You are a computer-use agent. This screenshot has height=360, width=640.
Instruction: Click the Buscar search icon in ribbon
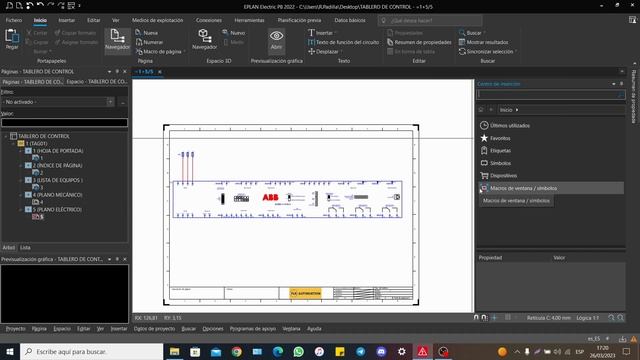click(x=462, y=33)
